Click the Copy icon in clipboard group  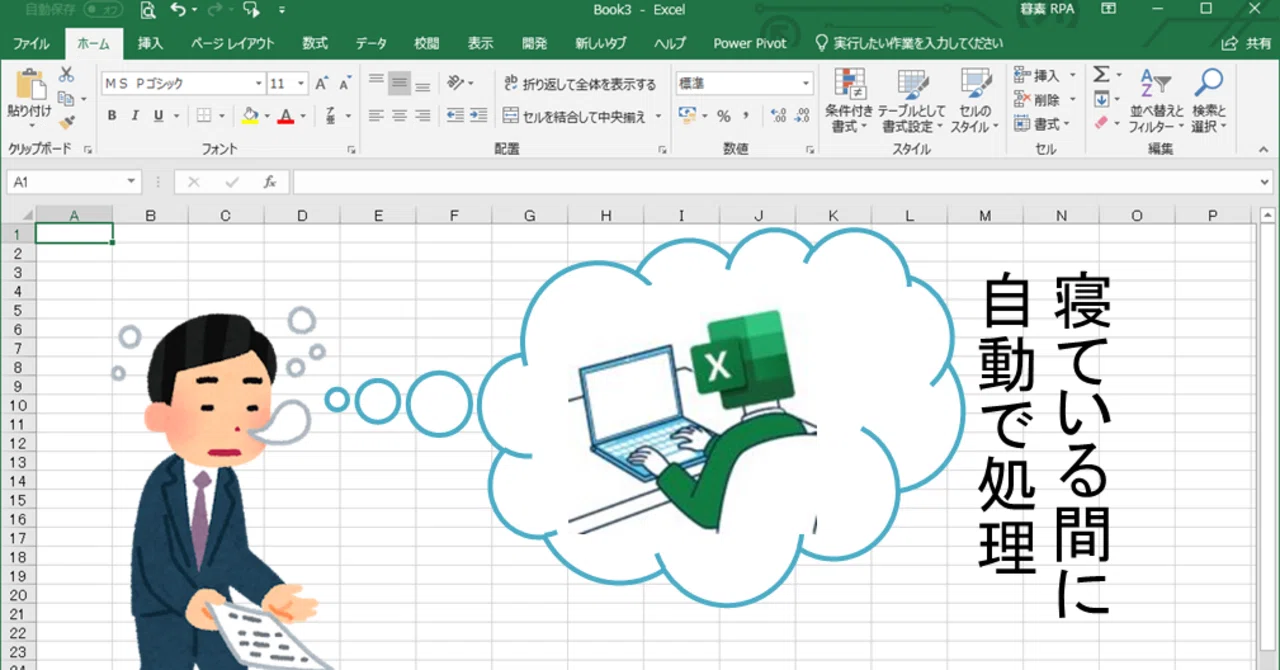click(x=66, y=99)
